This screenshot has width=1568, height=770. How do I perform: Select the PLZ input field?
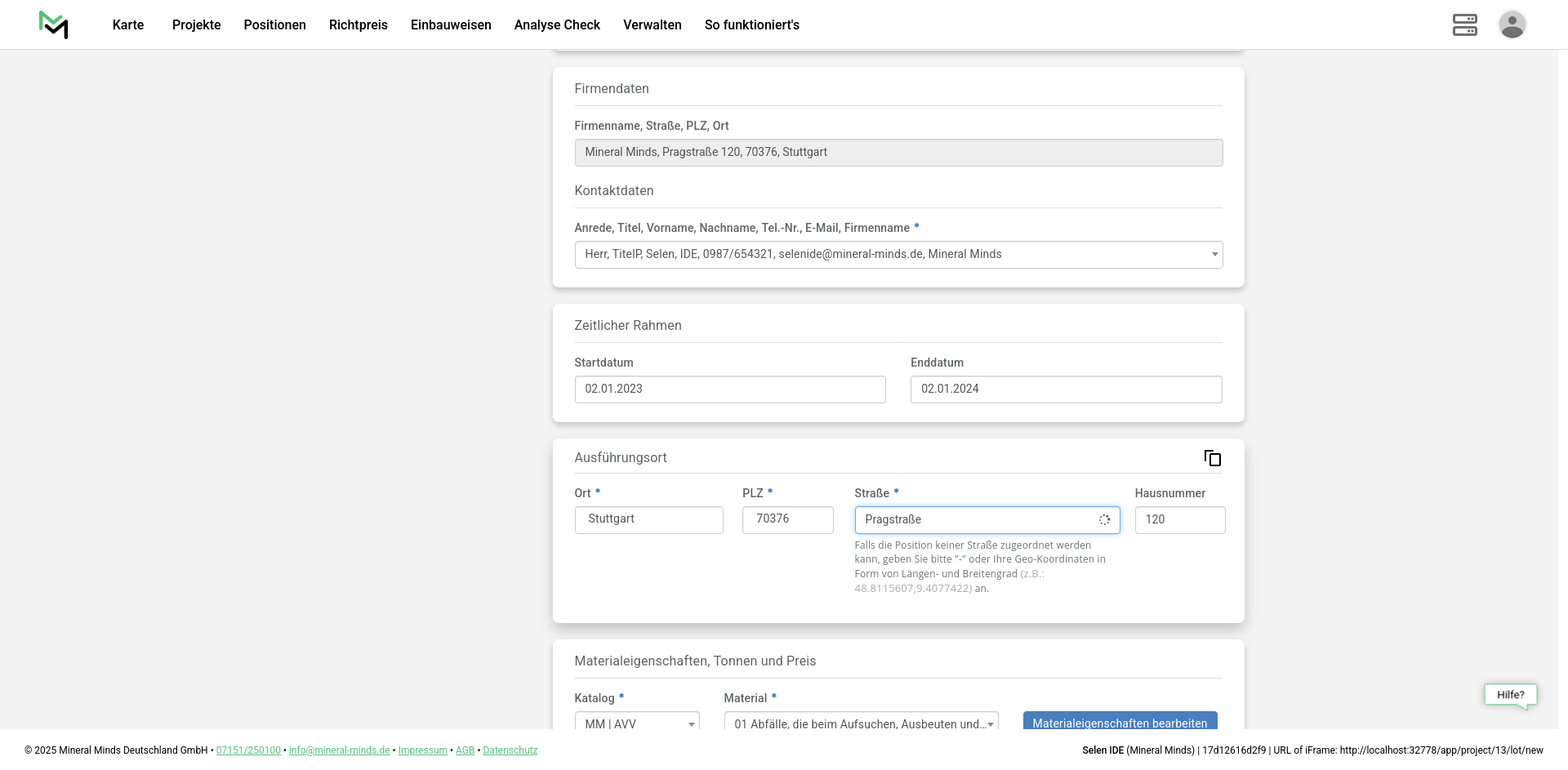point(787,520)
